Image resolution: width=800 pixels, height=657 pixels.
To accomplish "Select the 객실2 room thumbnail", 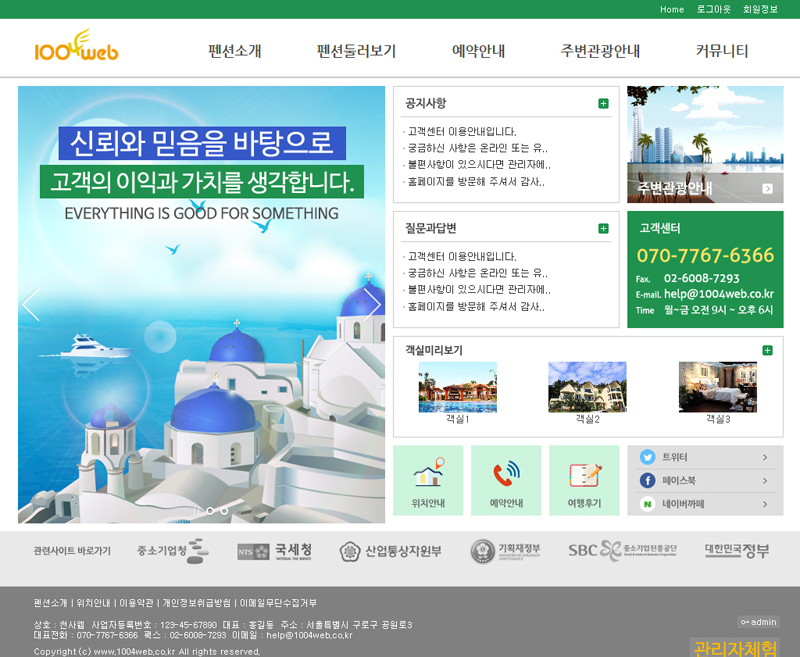I will pos(587,388).
